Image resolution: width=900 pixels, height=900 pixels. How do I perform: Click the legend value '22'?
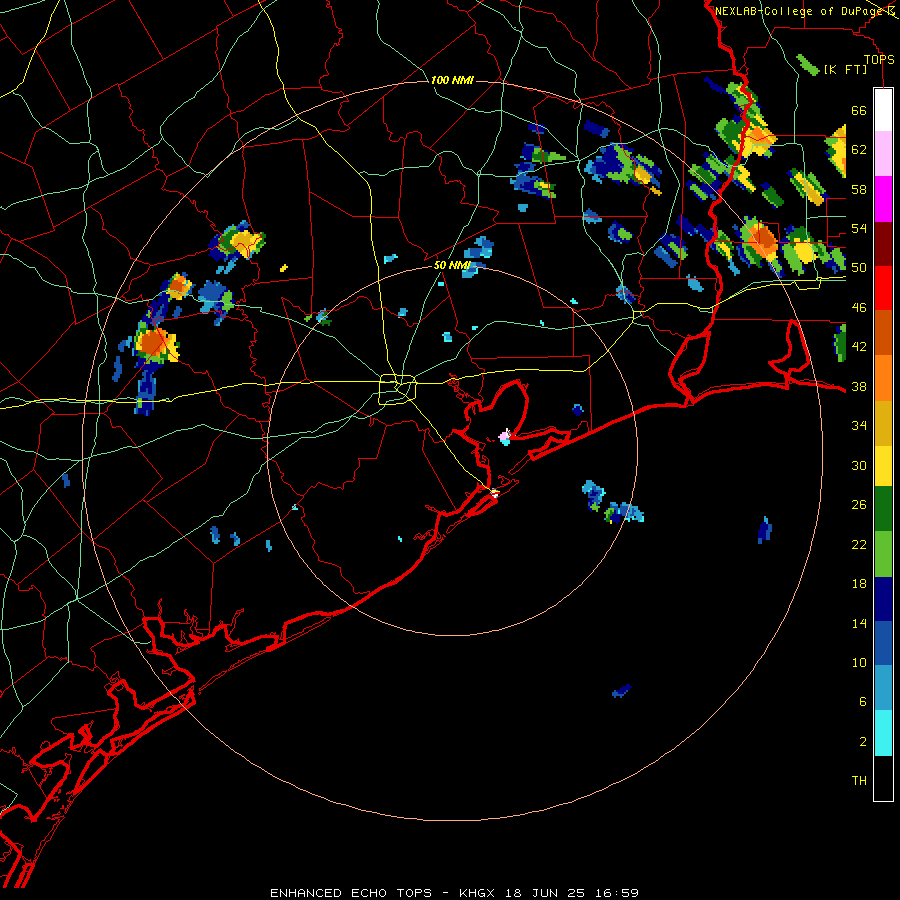pos(859,544)
